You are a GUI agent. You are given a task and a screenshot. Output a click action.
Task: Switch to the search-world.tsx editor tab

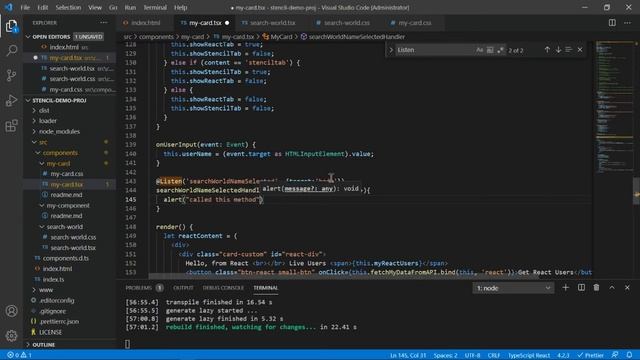(x=273, y=23)
